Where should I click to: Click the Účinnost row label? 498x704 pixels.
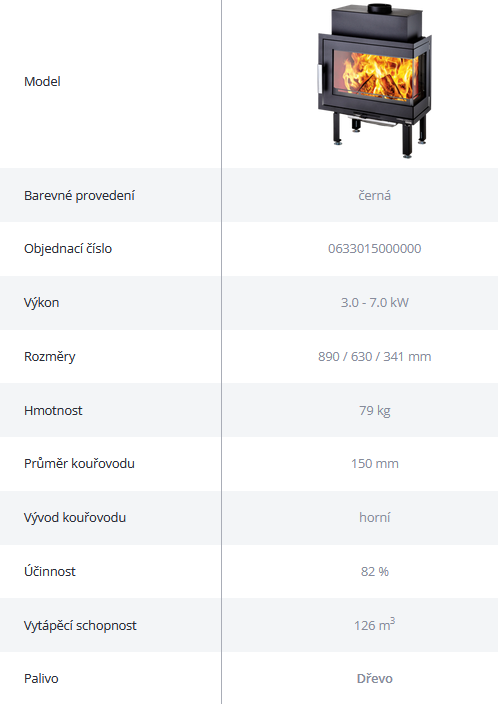[x=49, y=571]
